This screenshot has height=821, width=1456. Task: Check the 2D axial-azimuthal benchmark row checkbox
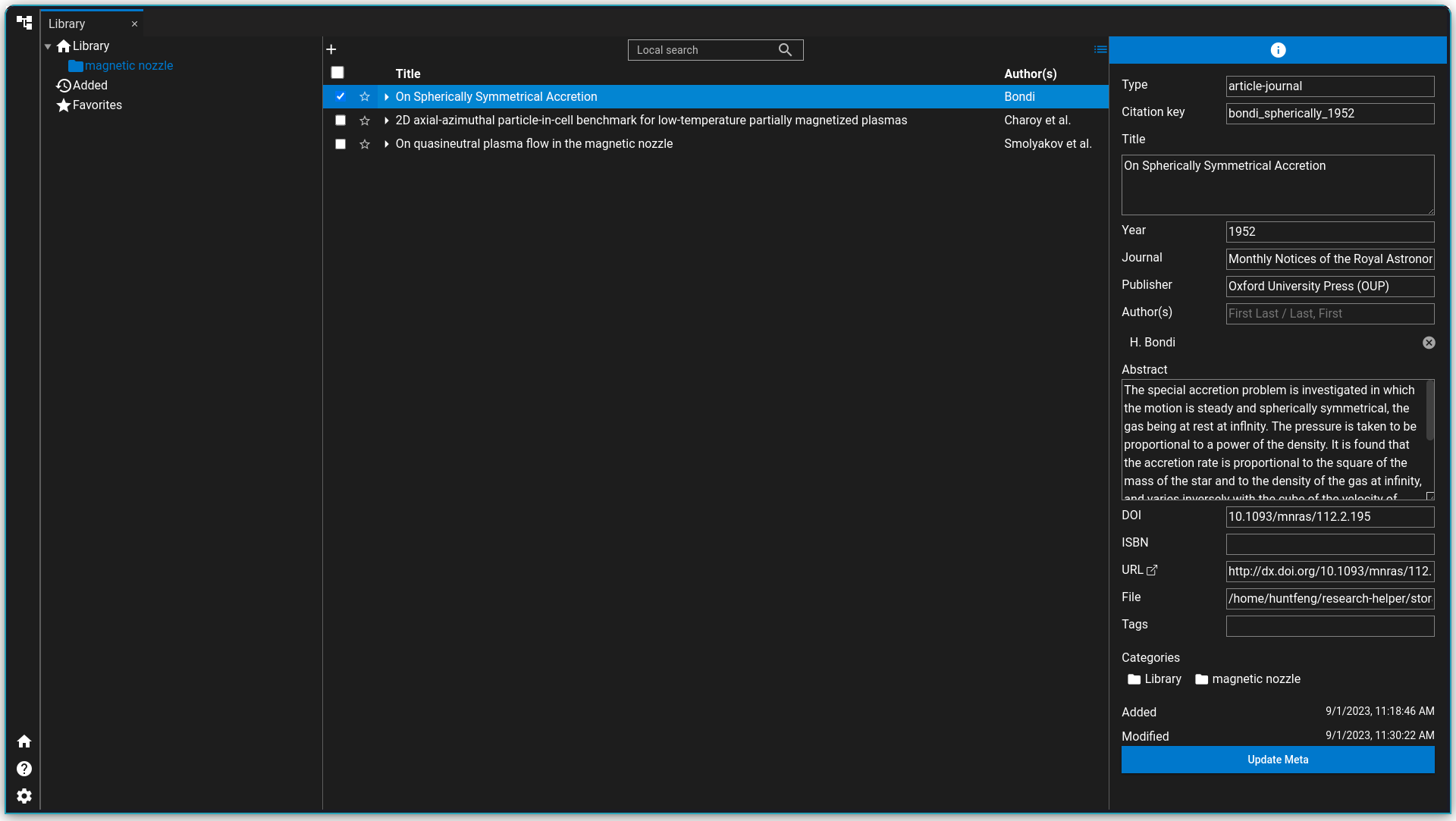340,121
